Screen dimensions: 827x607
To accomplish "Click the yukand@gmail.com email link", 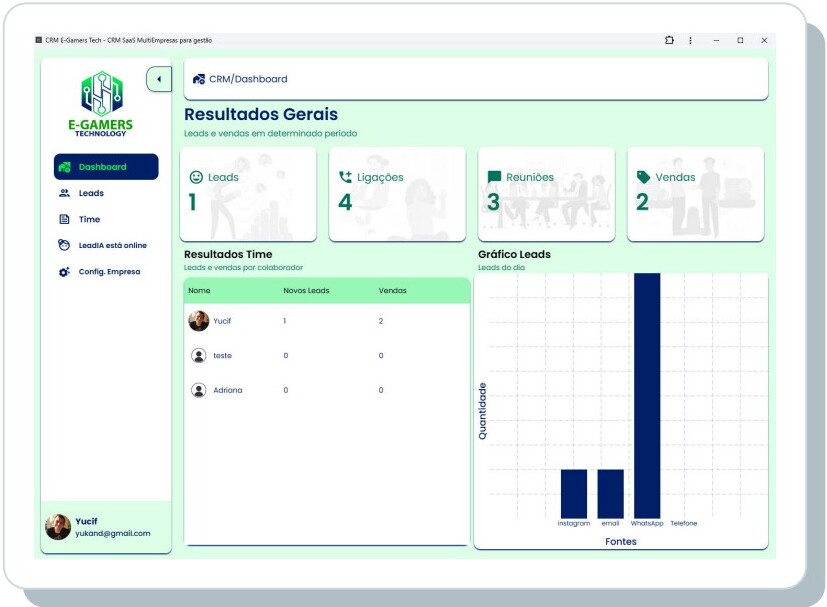I will (x=112, y=533).
